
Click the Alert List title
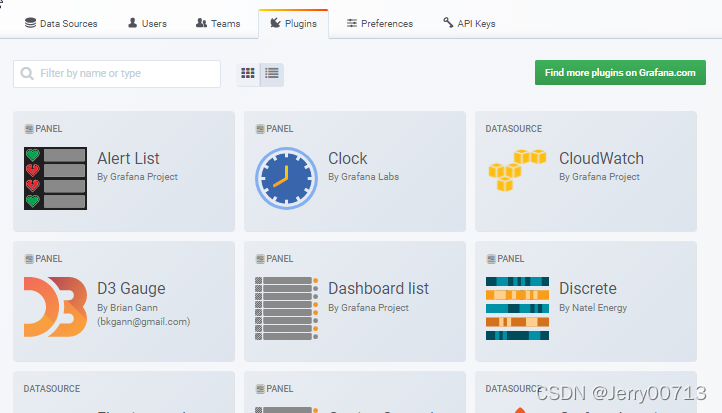point(128,158)
